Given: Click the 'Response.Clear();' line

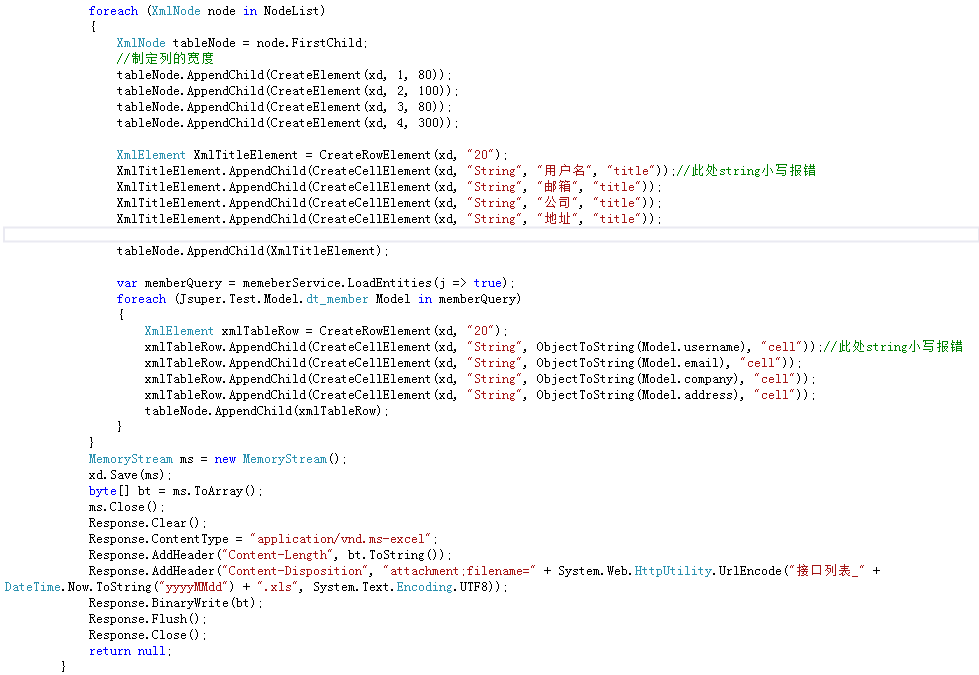Looking at the screenshot, I should [x=147, y=523].
